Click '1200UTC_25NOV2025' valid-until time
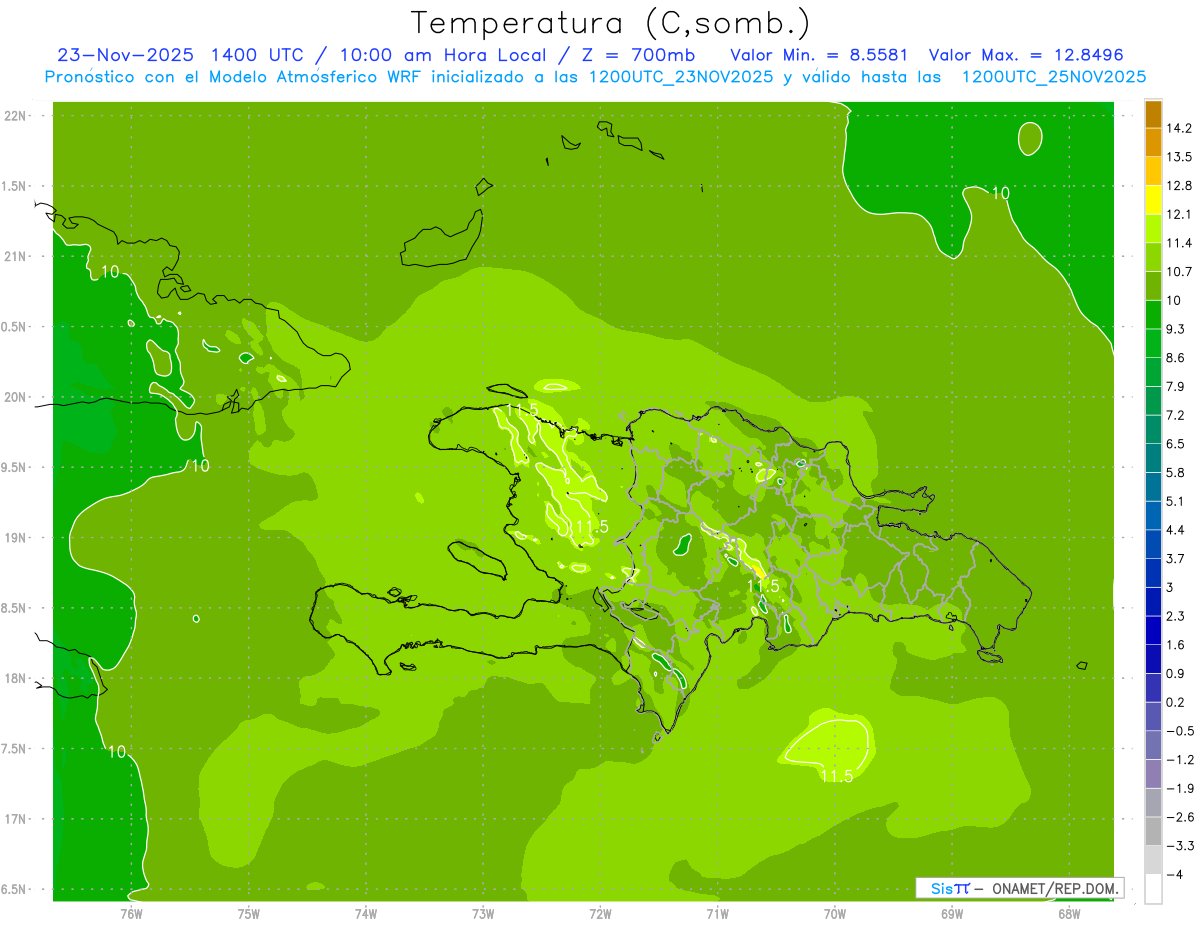This screenshot has width=1200, height=927. pos(1053,77)
